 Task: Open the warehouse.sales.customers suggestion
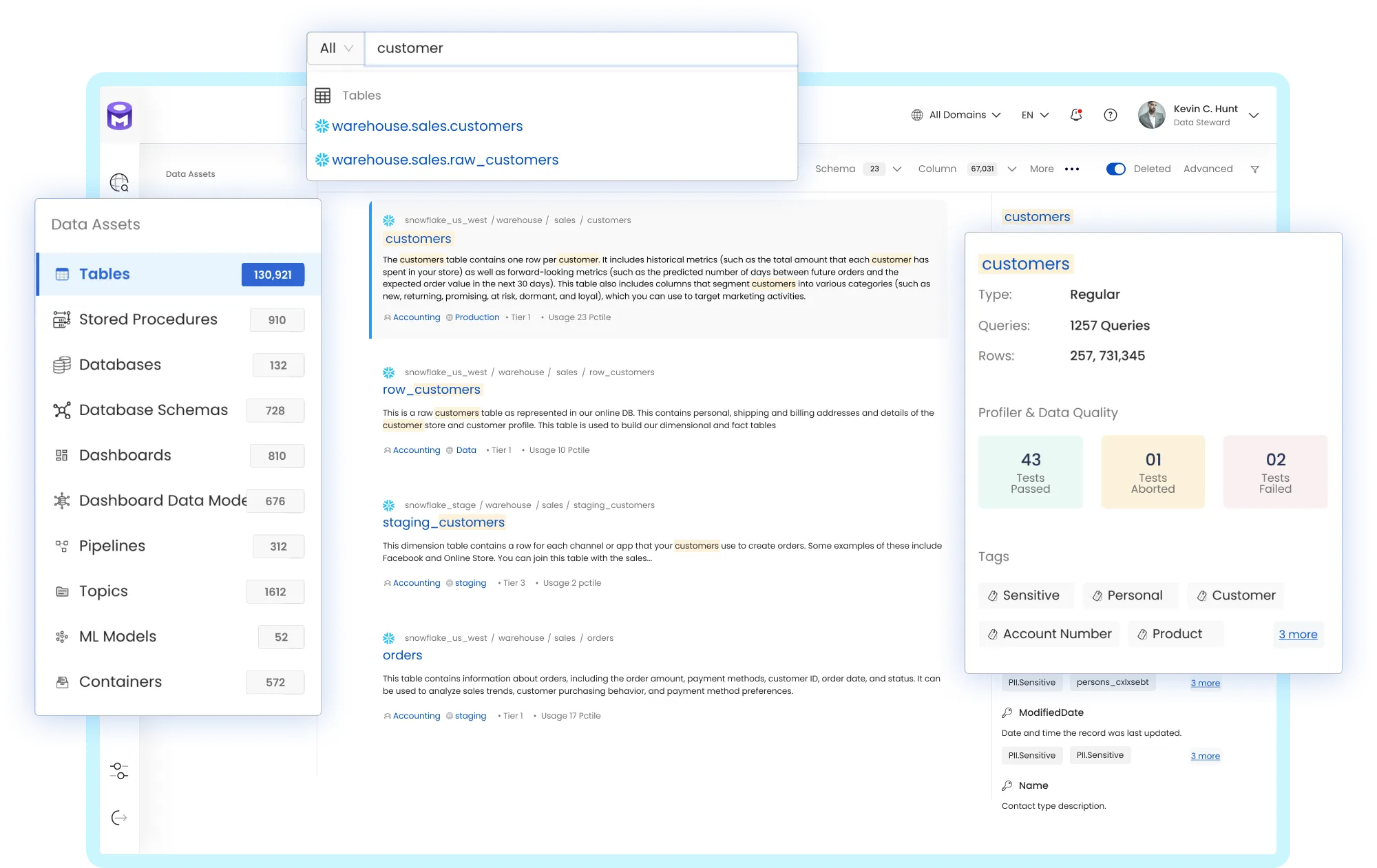pyautogui.click(x=427, y=126)
